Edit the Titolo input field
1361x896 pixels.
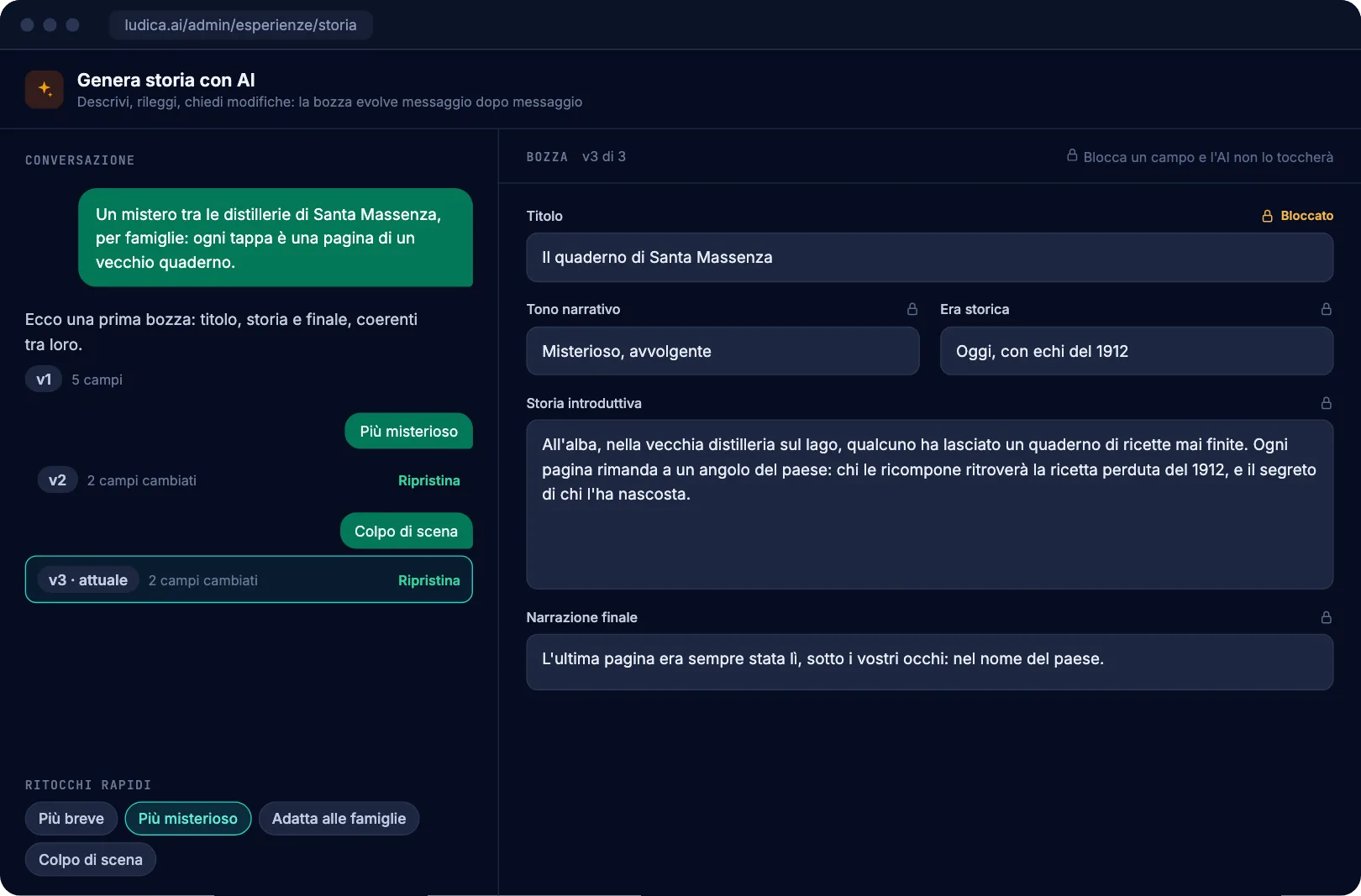[x=929, y=257]
